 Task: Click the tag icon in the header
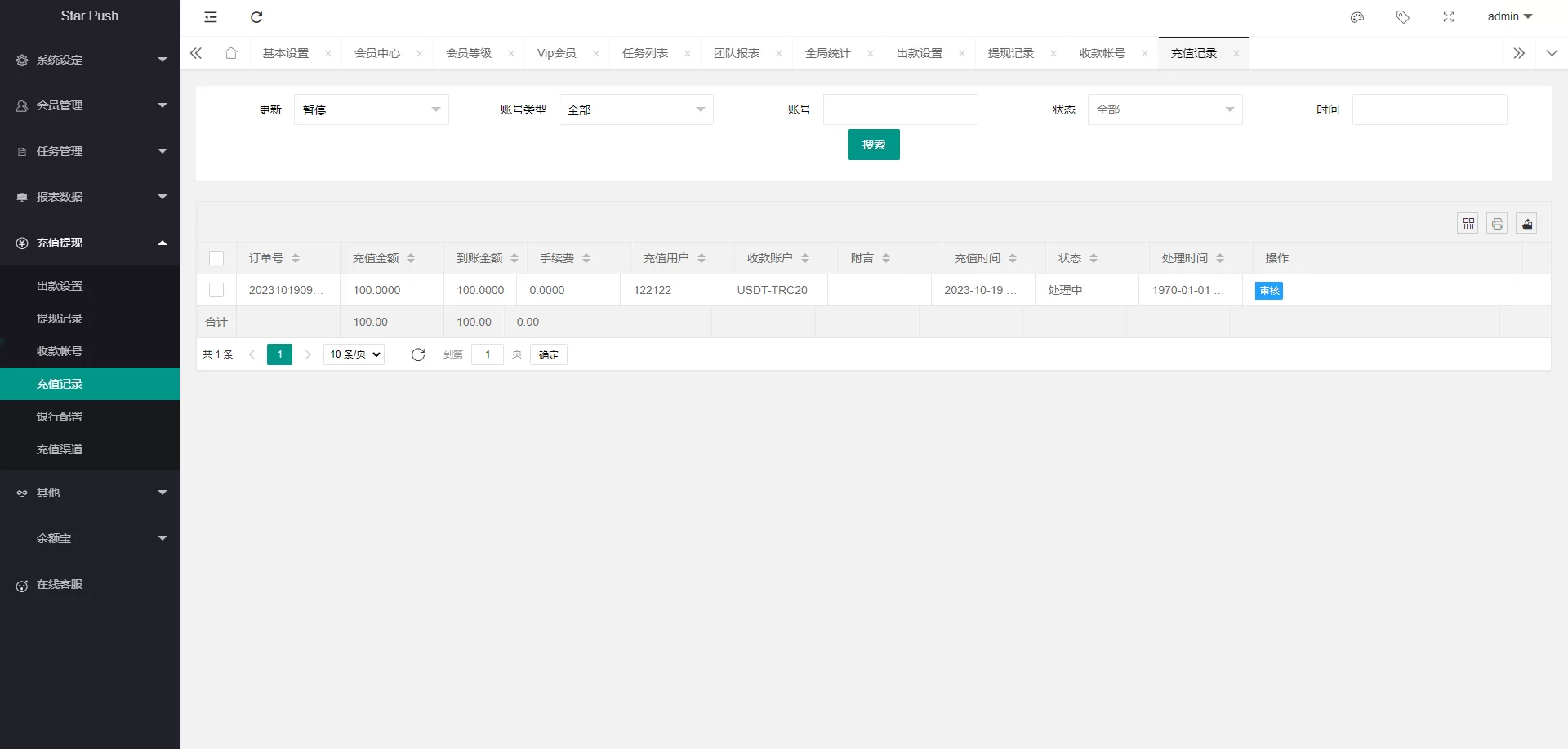[1403, 16]
